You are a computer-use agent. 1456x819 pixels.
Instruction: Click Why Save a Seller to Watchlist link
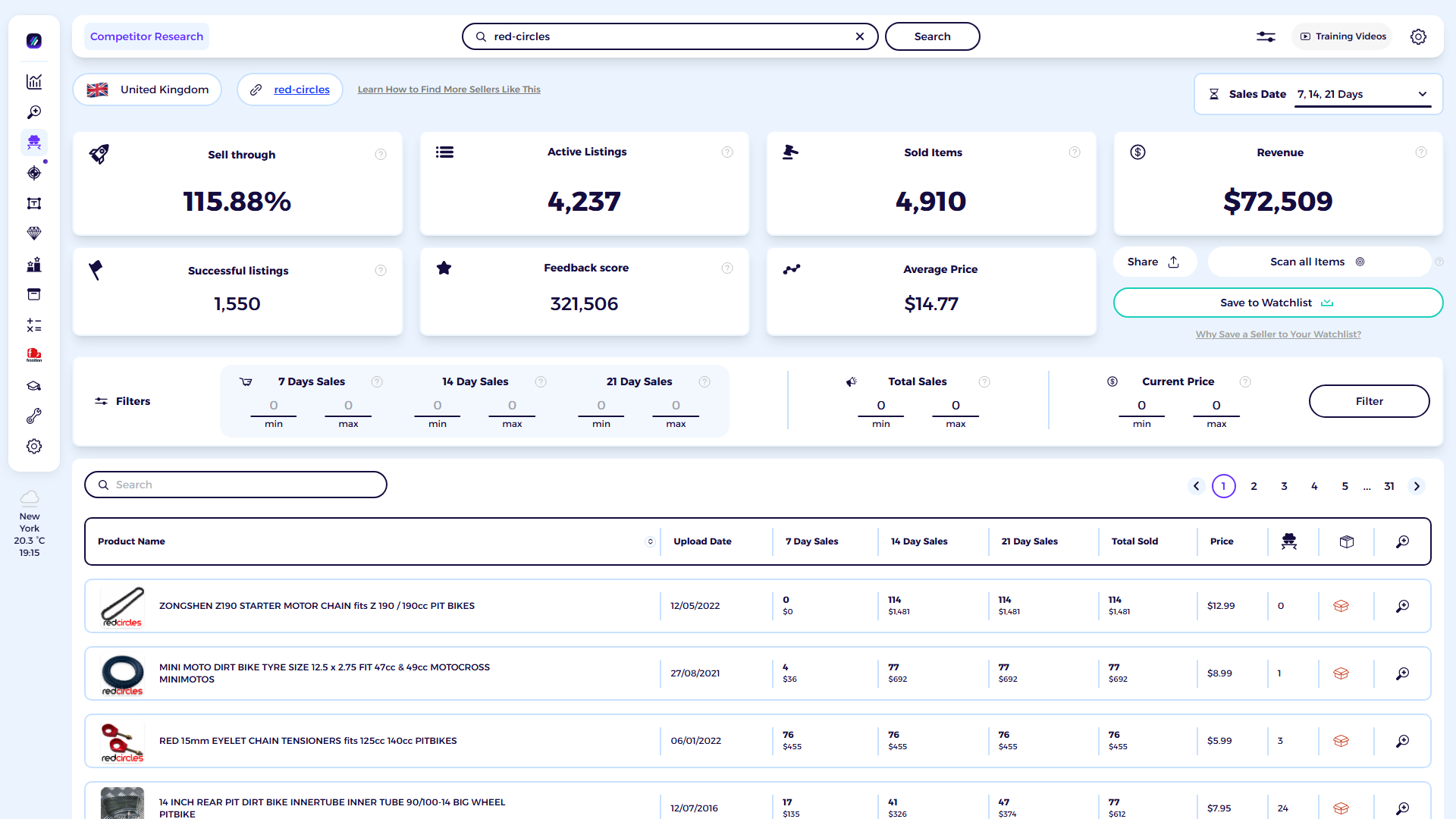1278,334
